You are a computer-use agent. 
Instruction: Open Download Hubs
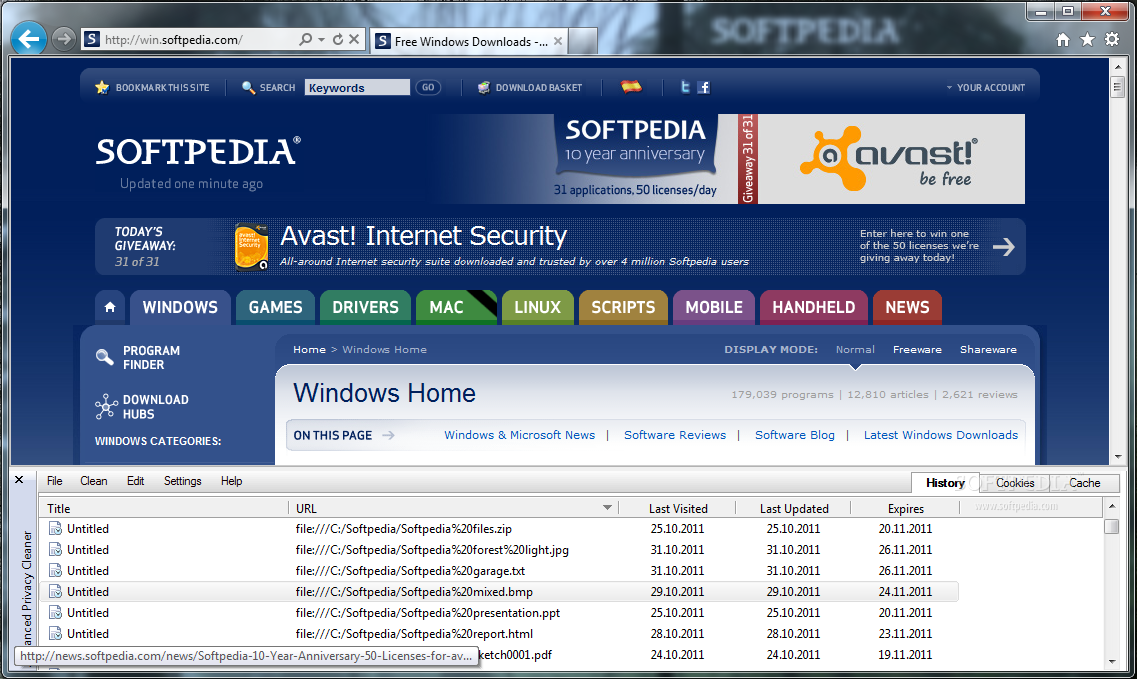(x=142, y=406)
